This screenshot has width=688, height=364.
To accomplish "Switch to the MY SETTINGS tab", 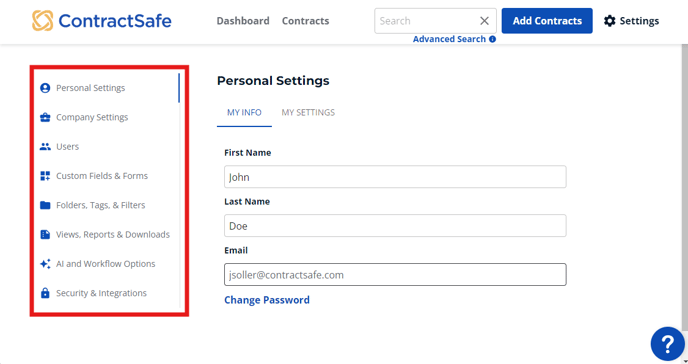I will point(308,113).
